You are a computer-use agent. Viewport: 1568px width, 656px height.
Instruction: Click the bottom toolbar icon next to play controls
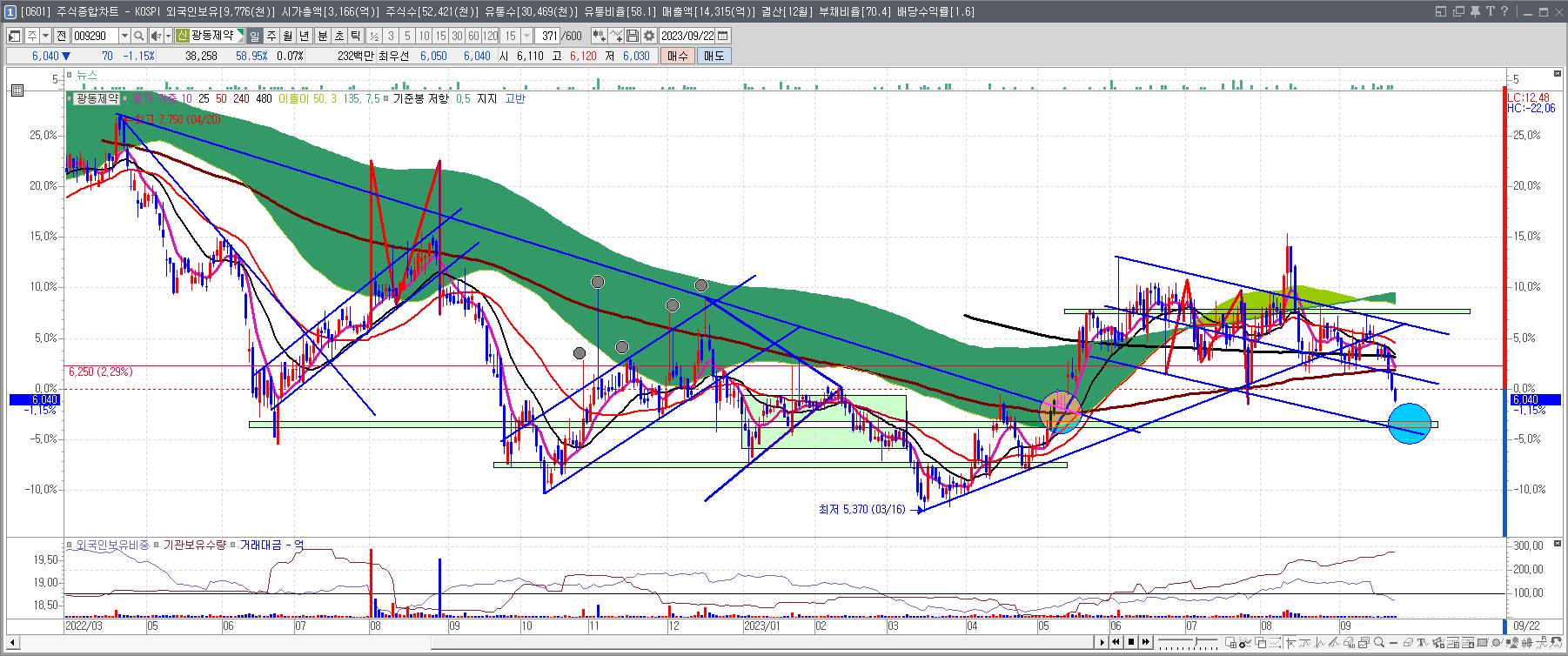(1230, 643)
